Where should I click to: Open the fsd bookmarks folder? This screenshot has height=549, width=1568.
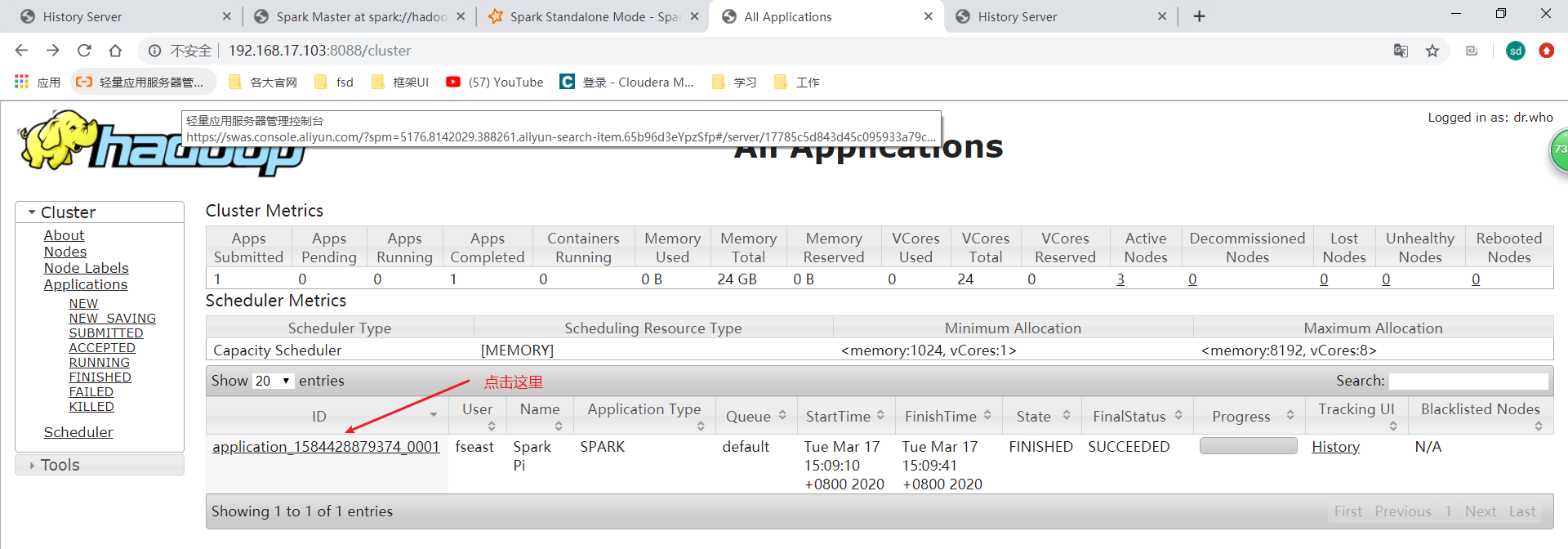334,82
